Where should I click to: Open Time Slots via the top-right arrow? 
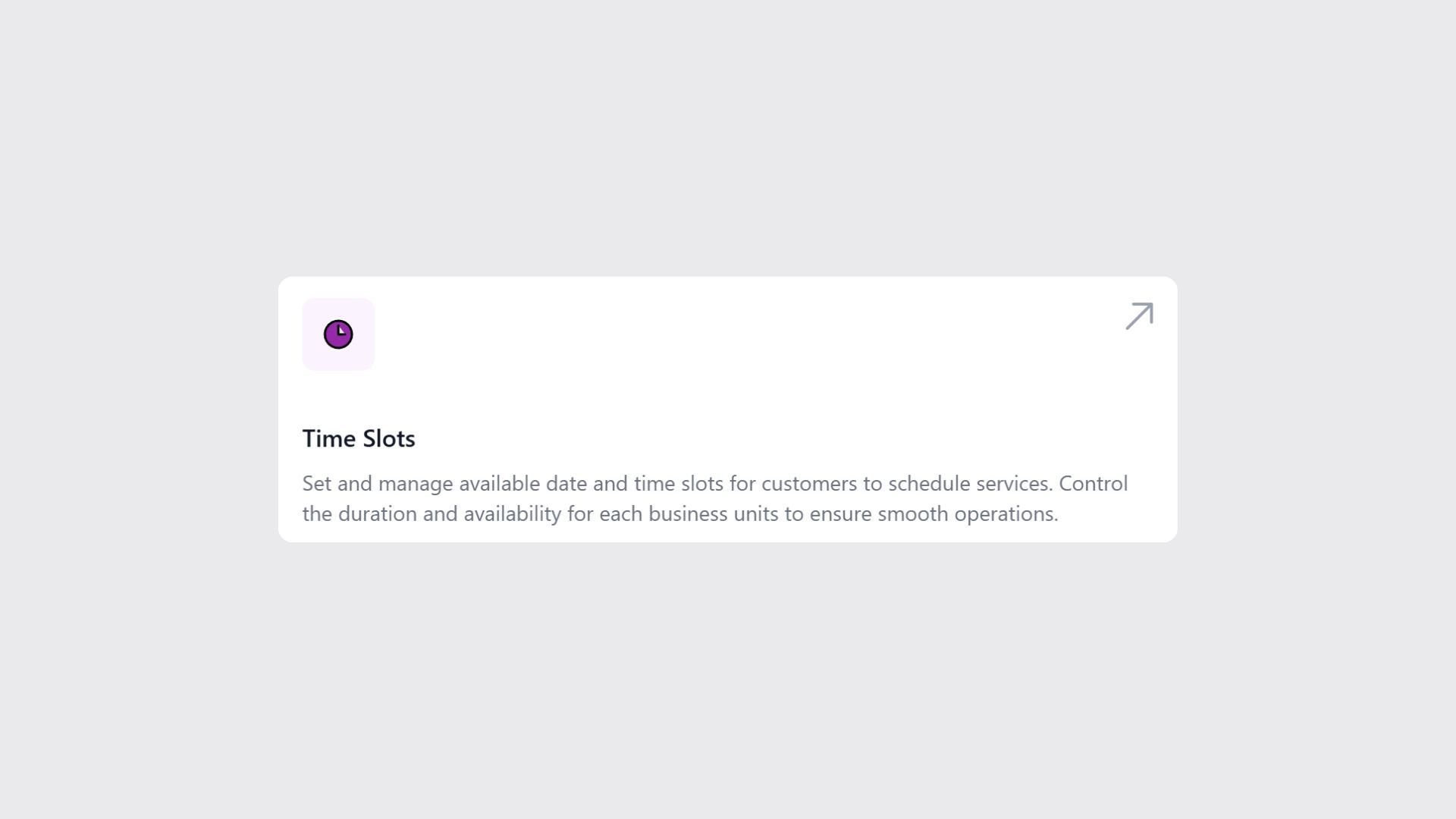[1139, 316]
